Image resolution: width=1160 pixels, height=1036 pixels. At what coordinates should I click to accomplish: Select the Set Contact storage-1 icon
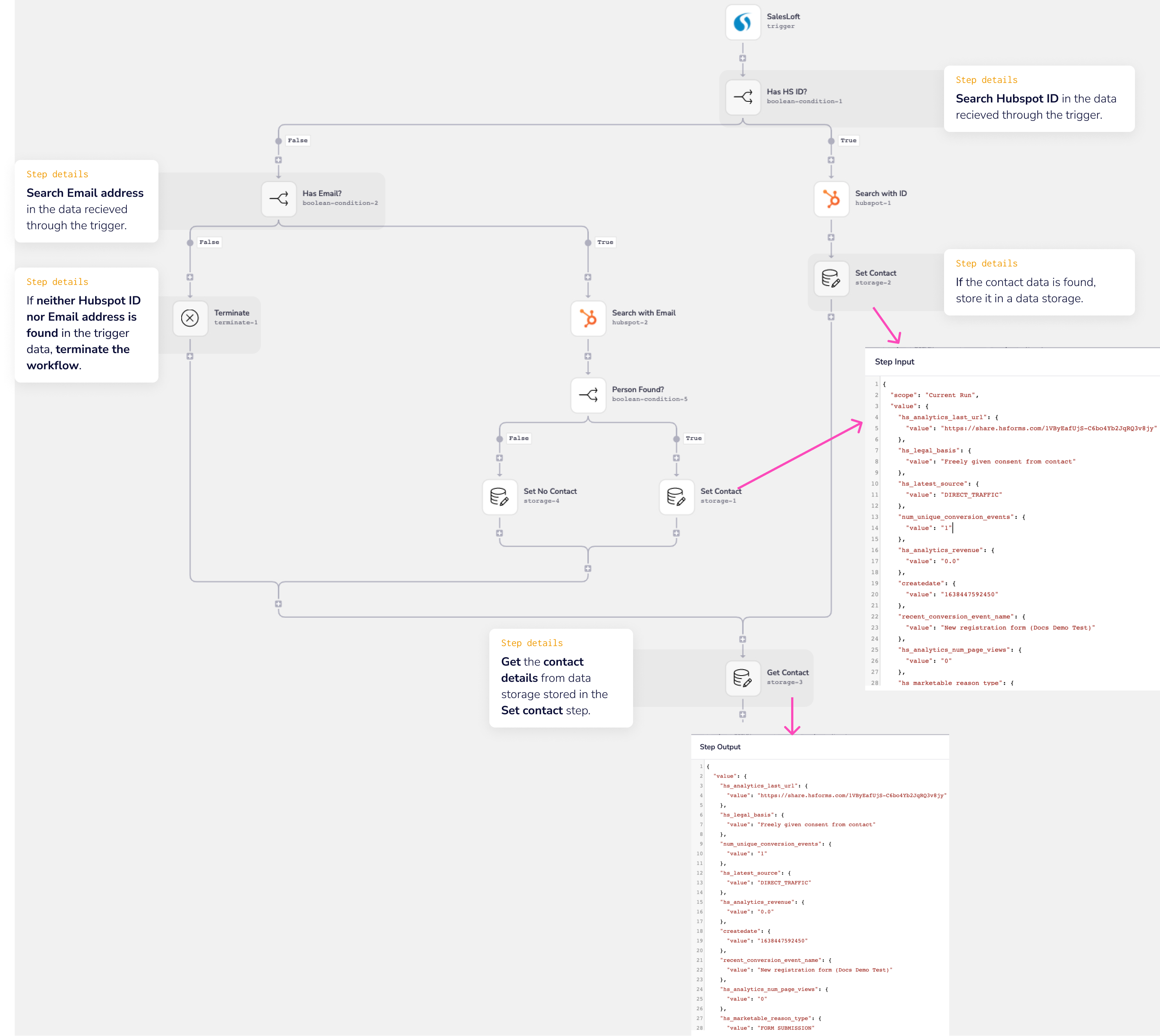pos(676,497)
